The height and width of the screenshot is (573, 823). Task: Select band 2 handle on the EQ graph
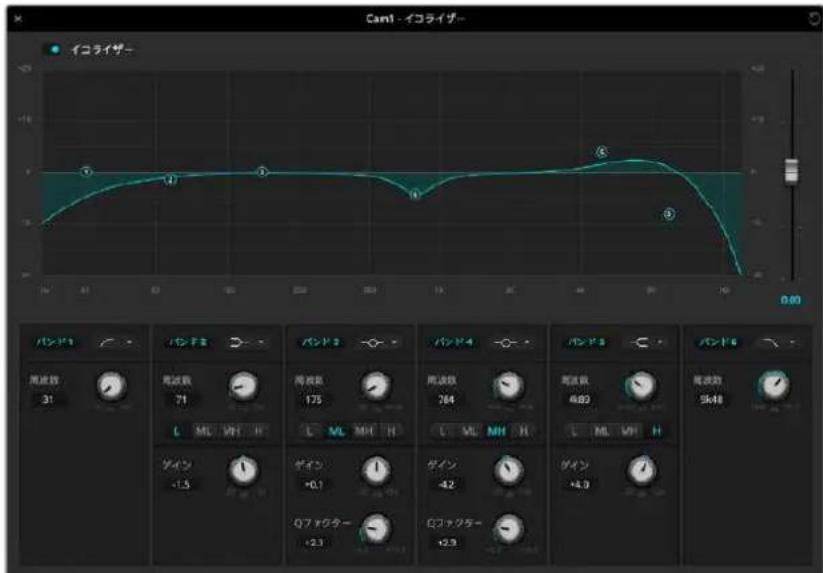pyautogui.click(x=171, y=180)
